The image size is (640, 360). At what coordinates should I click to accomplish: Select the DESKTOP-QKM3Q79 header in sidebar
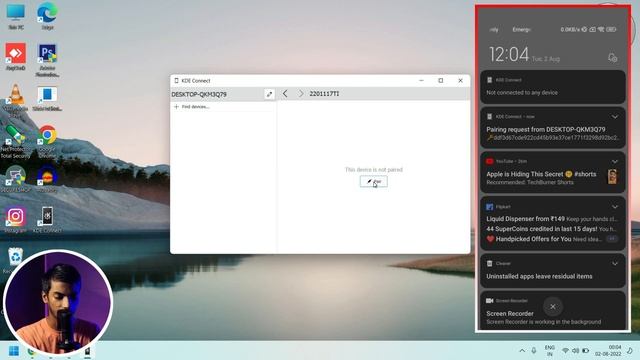199,94
